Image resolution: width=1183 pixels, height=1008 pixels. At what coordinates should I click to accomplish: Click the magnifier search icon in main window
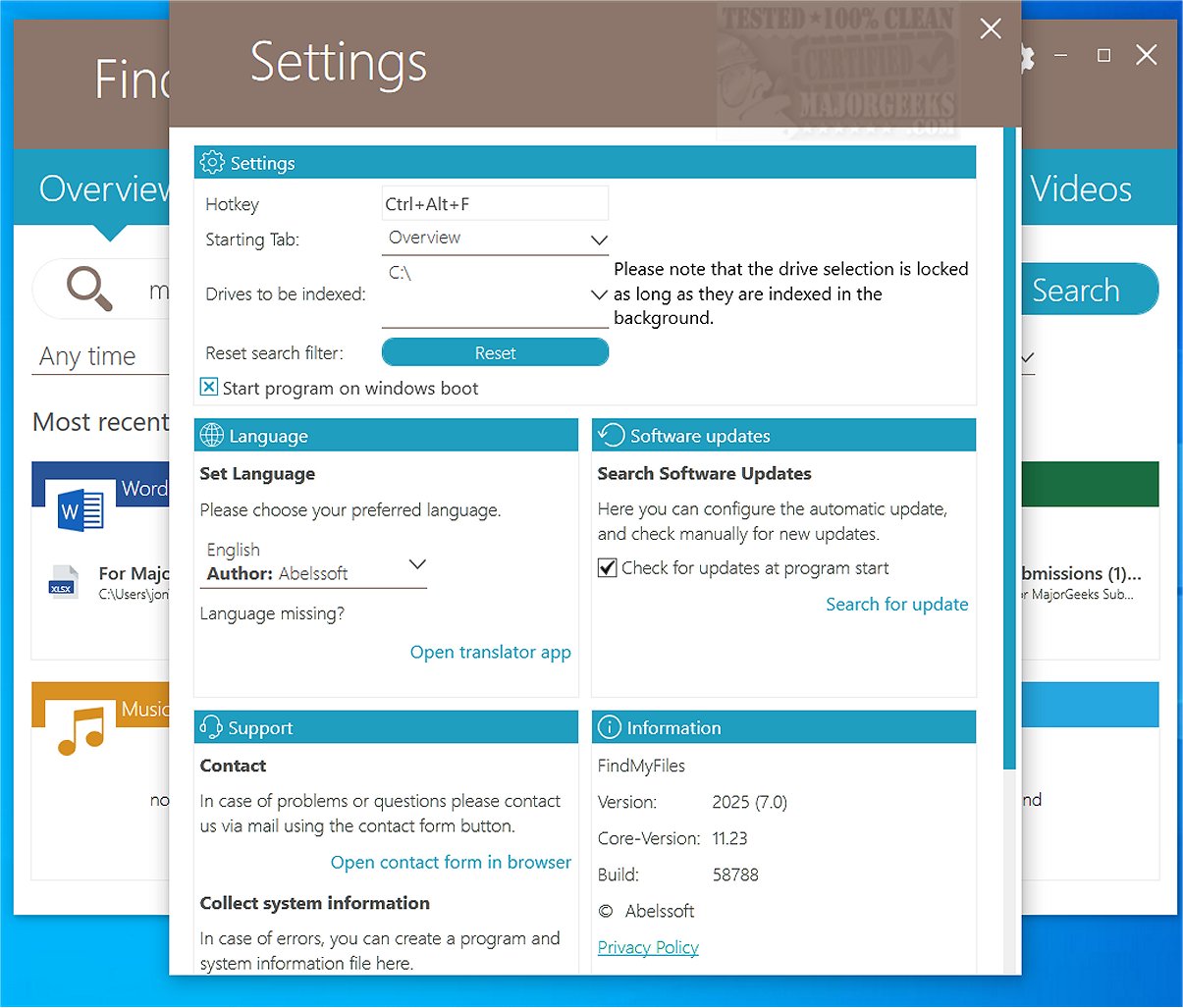[x=89, y=290]
